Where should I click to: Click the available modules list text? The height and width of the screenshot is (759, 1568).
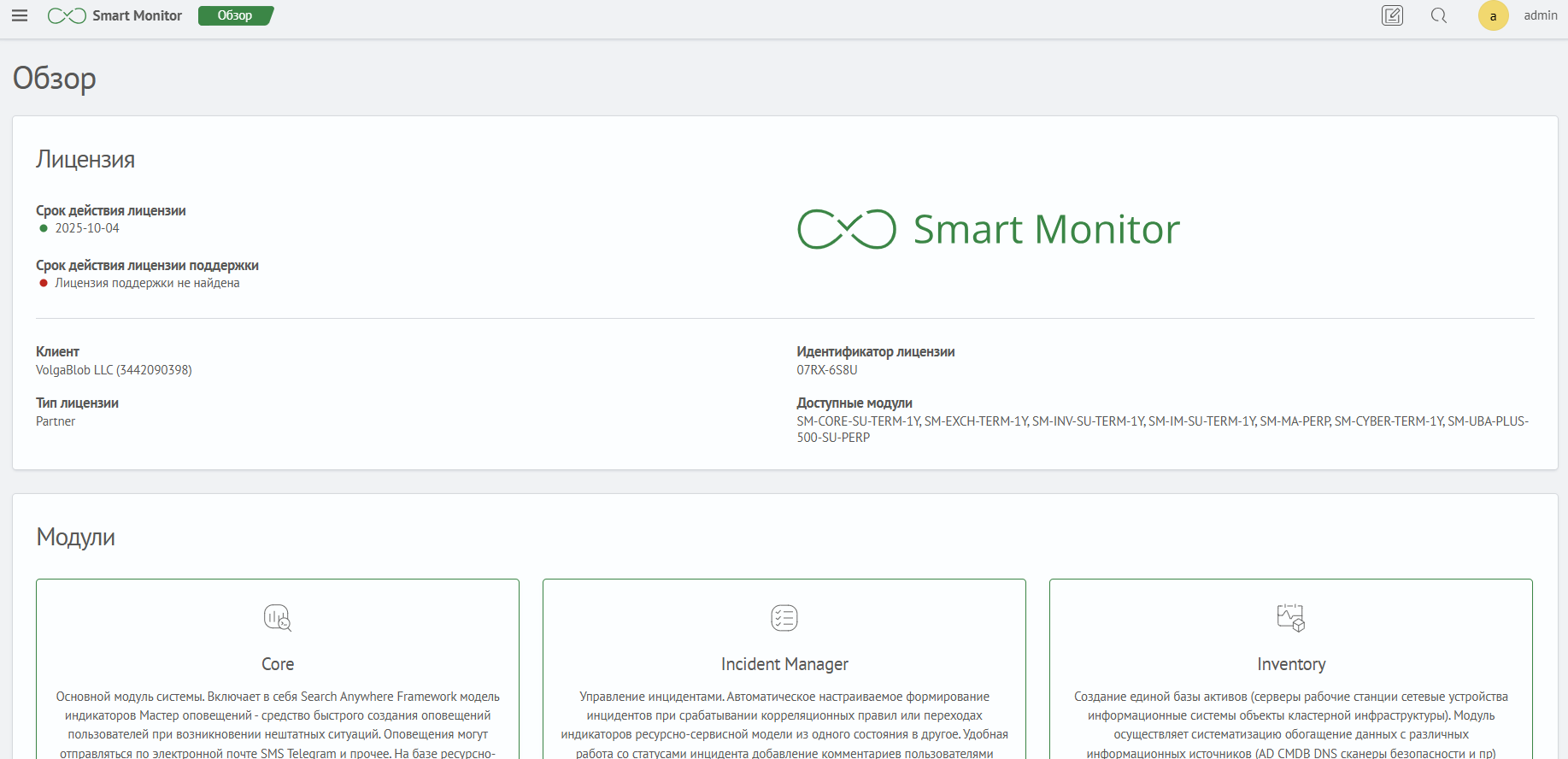point(1163,429)
